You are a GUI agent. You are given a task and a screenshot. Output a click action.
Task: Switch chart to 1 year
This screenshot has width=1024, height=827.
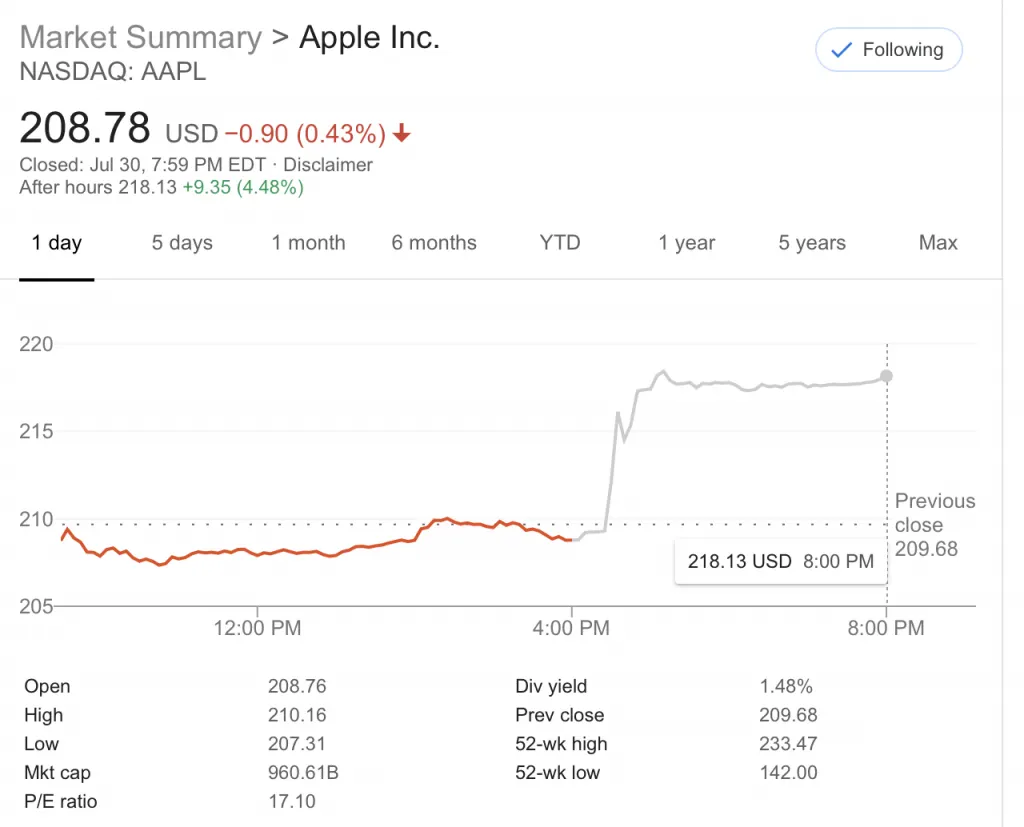(686, 243)
